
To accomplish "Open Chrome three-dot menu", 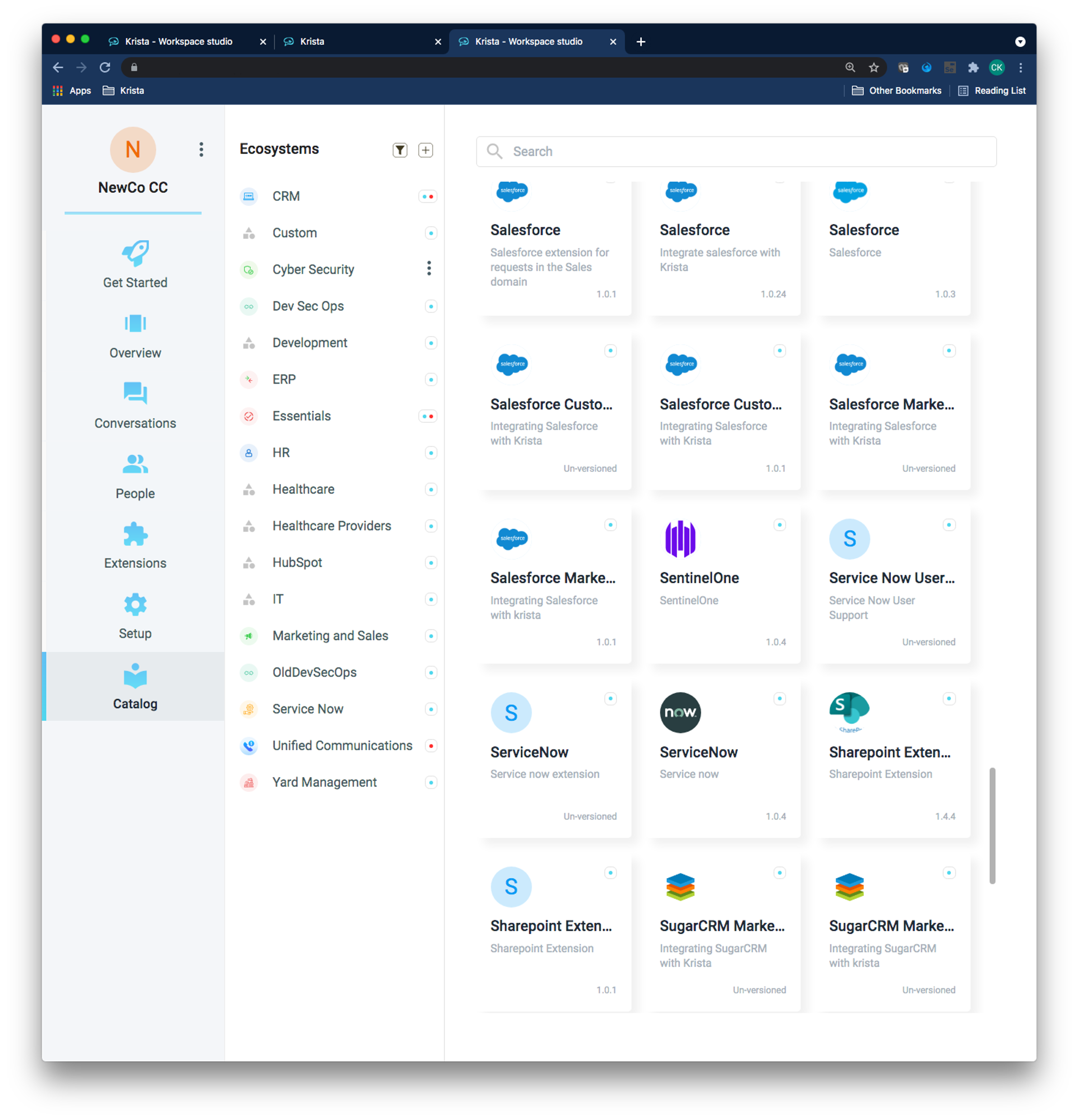I will click(1020, 67).
